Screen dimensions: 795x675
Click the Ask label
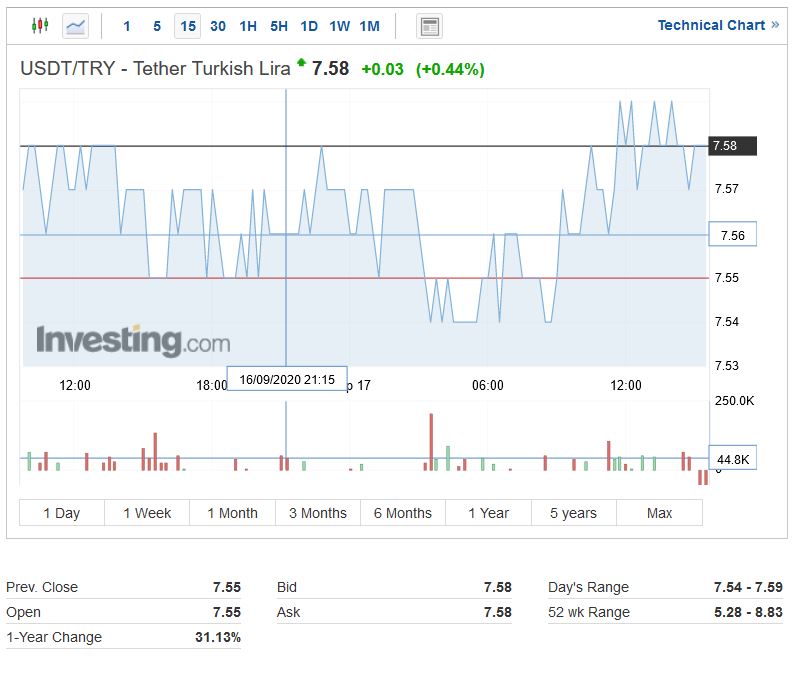pyautogui.click(x=288, y=612)
